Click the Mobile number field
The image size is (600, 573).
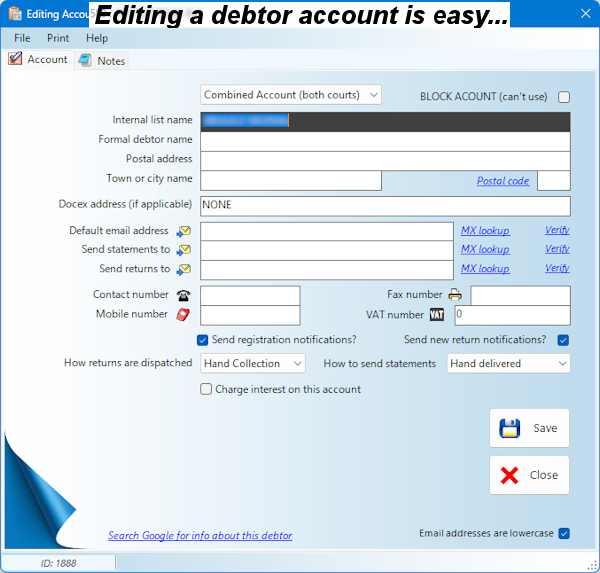tap(250, 315)
